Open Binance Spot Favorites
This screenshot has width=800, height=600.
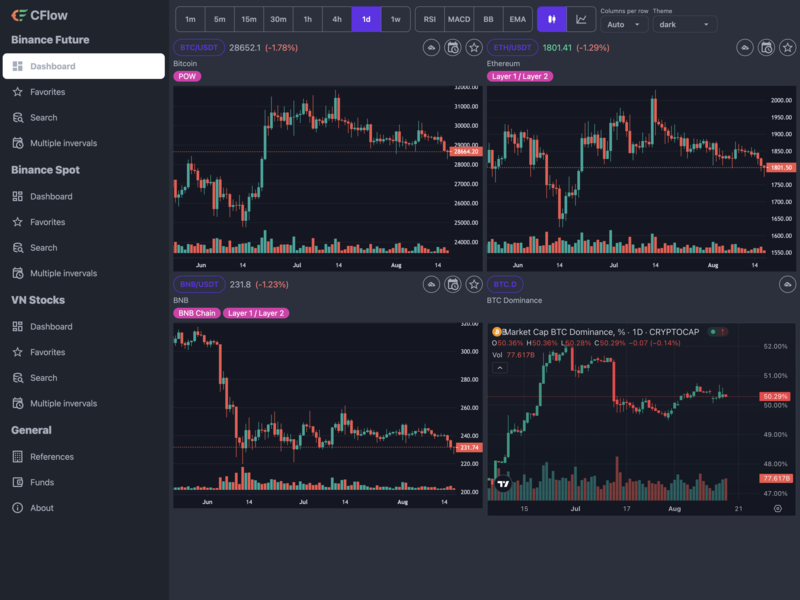tap(47, 222)
